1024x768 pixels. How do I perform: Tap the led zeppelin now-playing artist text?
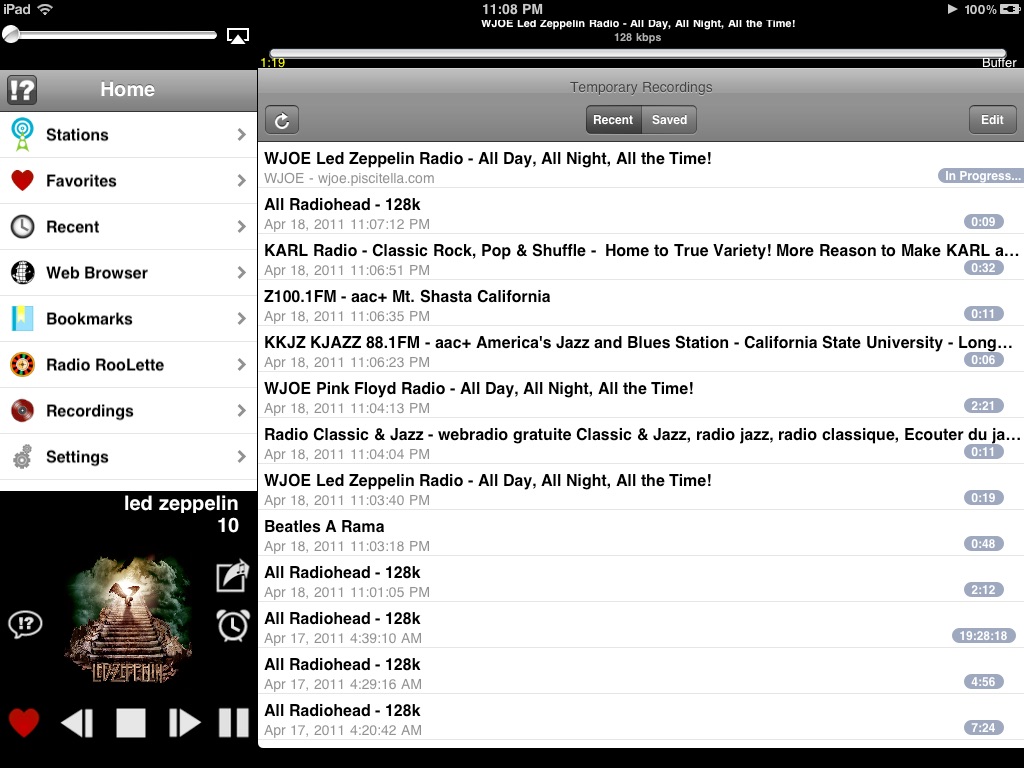[x=181, y=503]
